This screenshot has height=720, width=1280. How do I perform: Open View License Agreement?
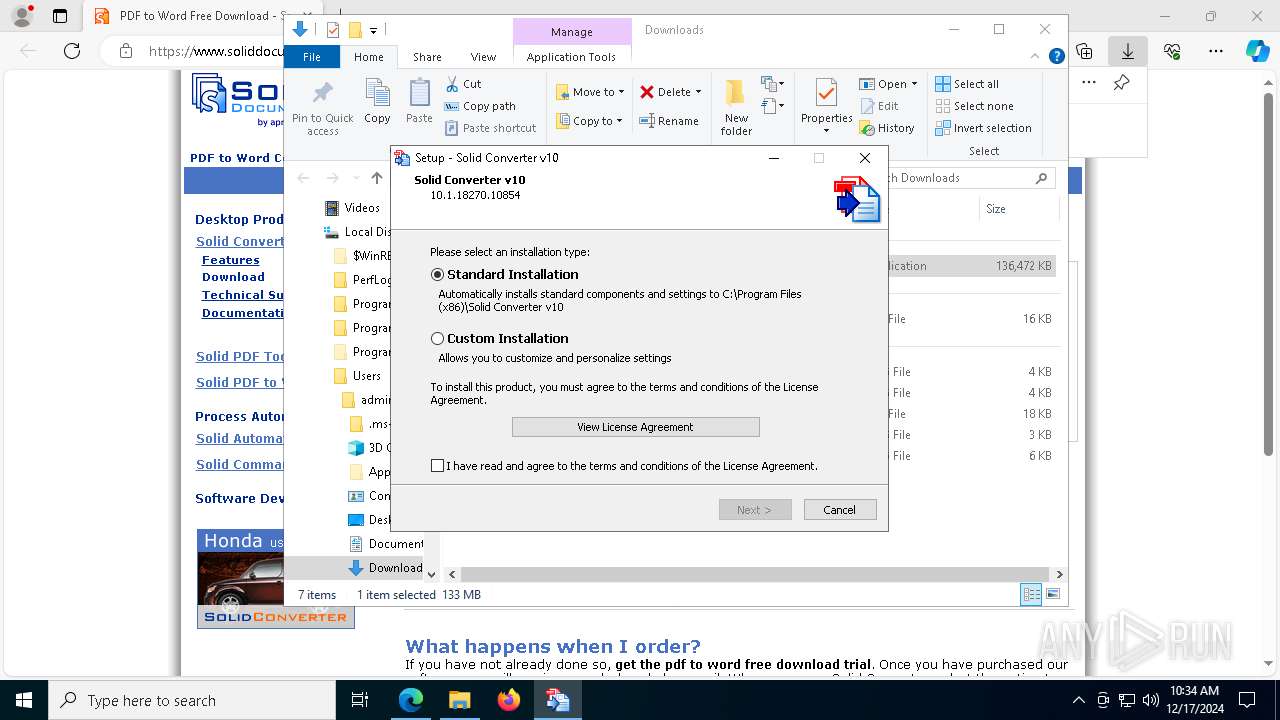coord(635,427)
